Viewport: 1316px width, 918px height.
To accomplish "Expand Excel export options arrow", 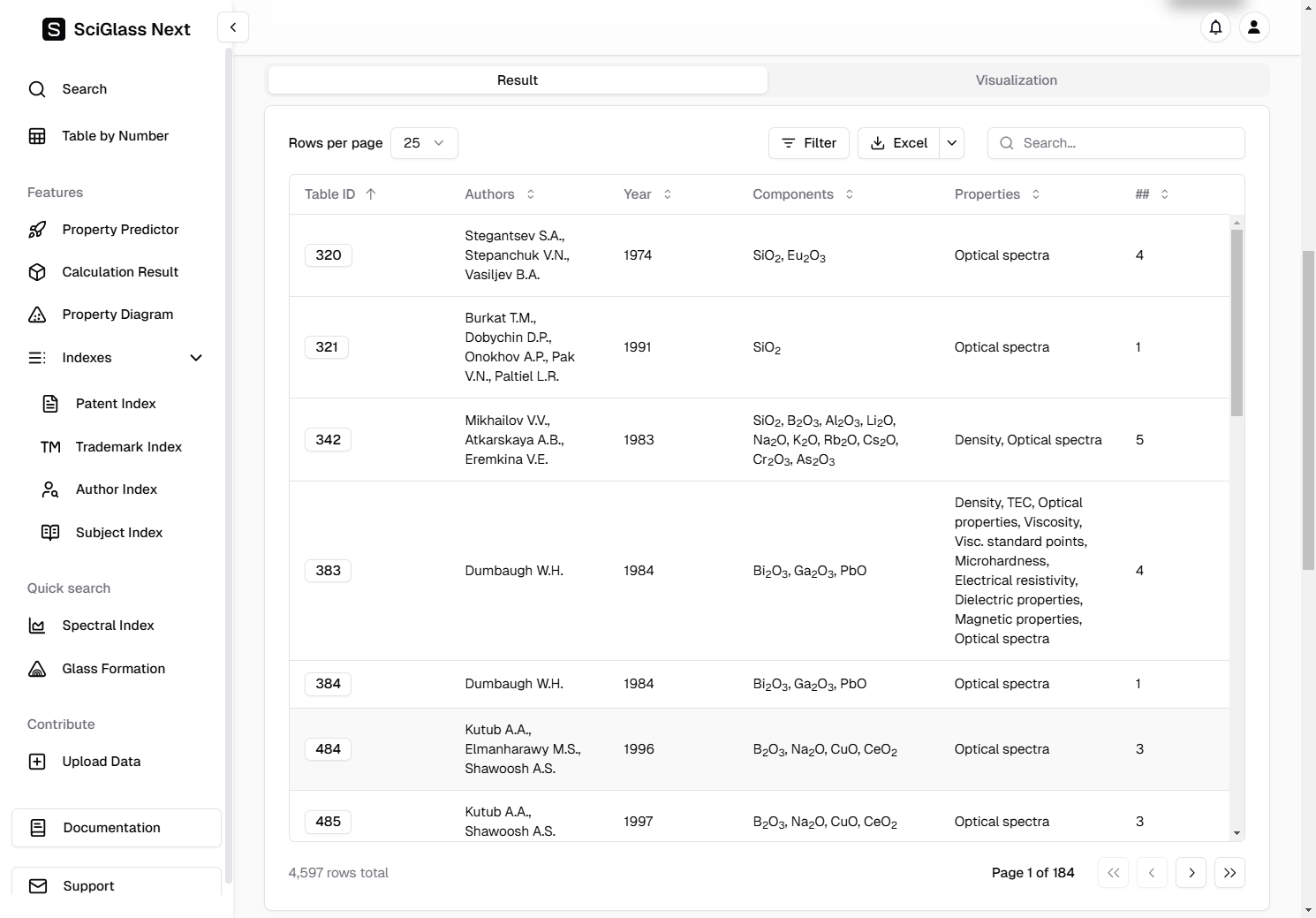I will pos(951,143).
